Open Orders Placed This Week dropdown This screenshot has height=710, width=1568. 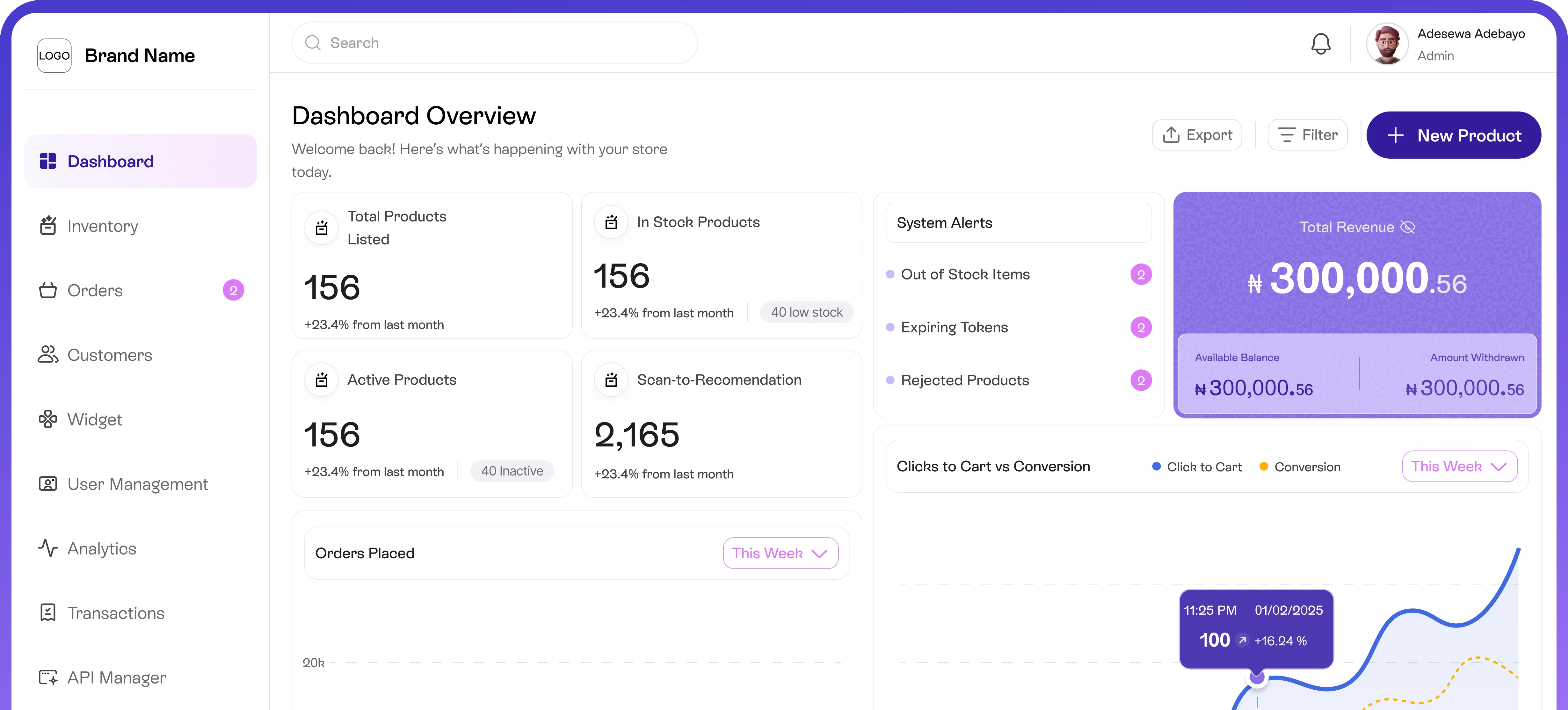tap(780, 553)
